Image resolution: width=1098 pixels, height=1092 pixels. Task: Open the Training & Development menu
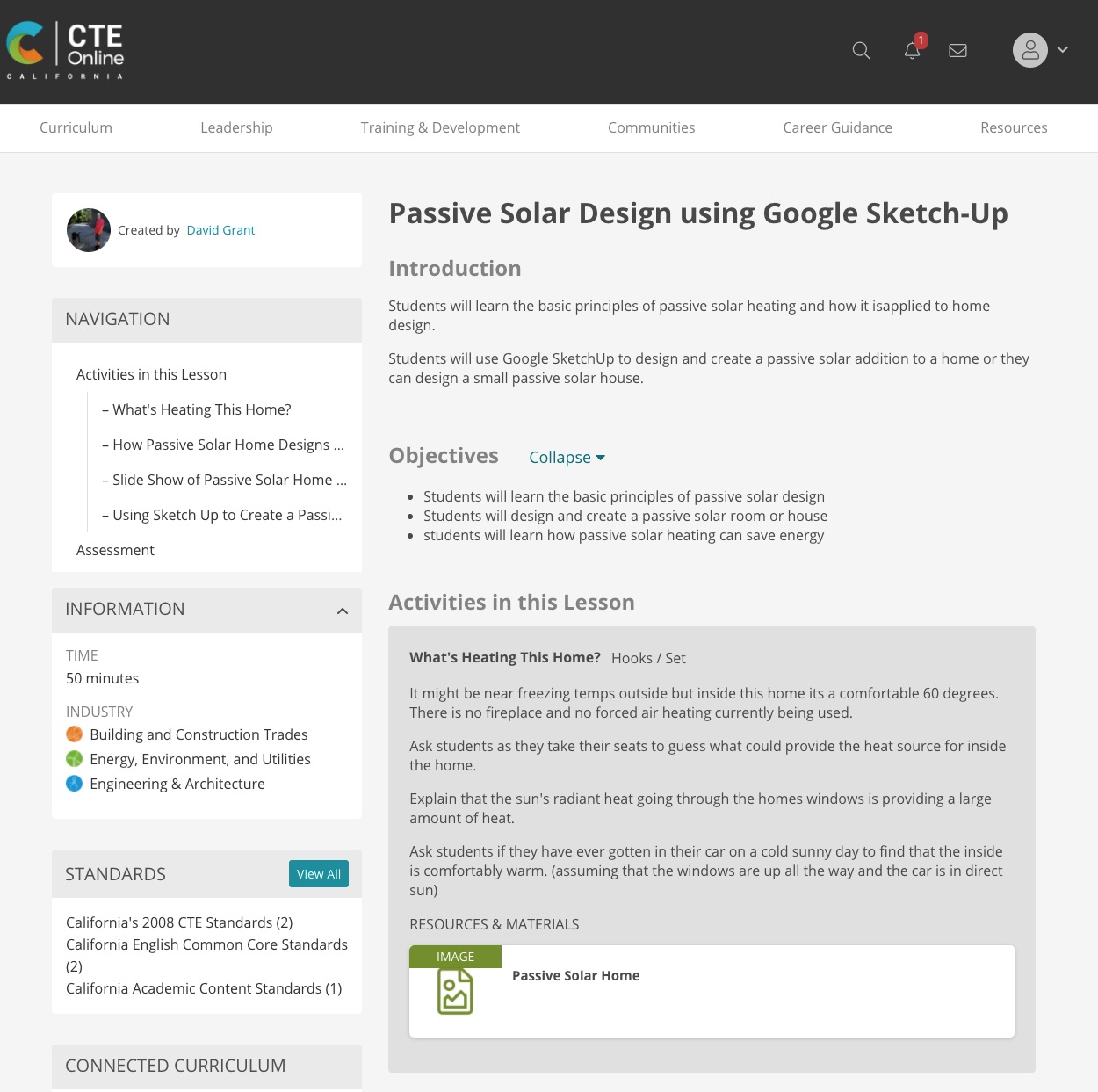pos(440,127)
